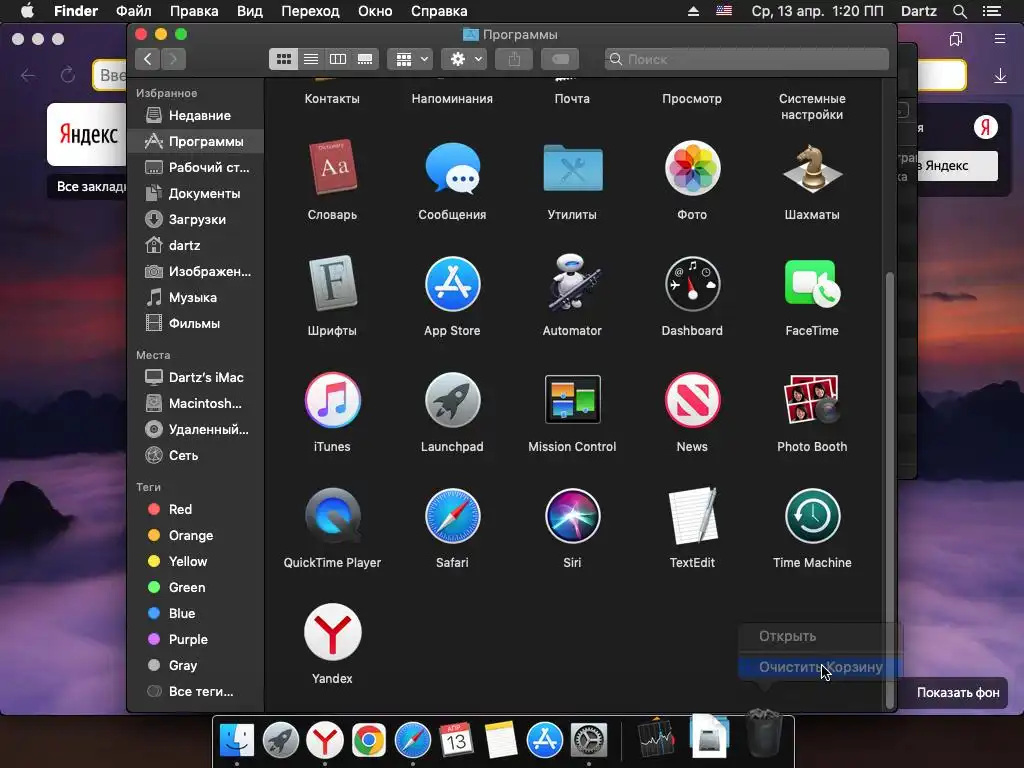Screen dimensions: 1024x768
Task: Open the Словарь dictionary app
Action: pos(332,168)
